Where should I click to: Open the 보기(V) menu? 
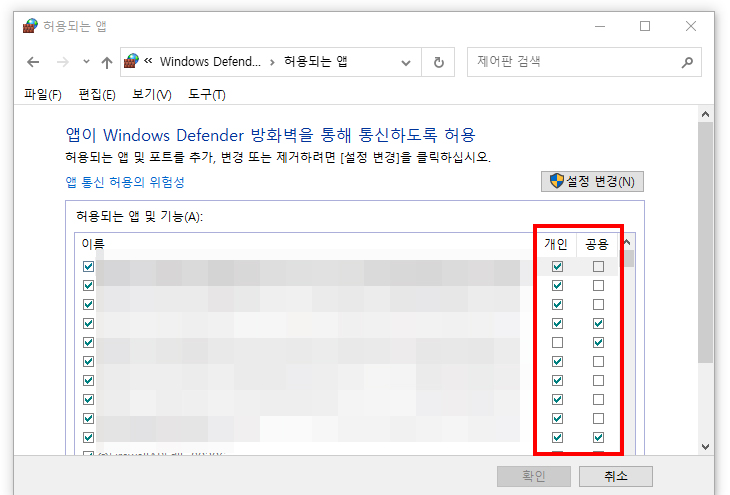152,95
